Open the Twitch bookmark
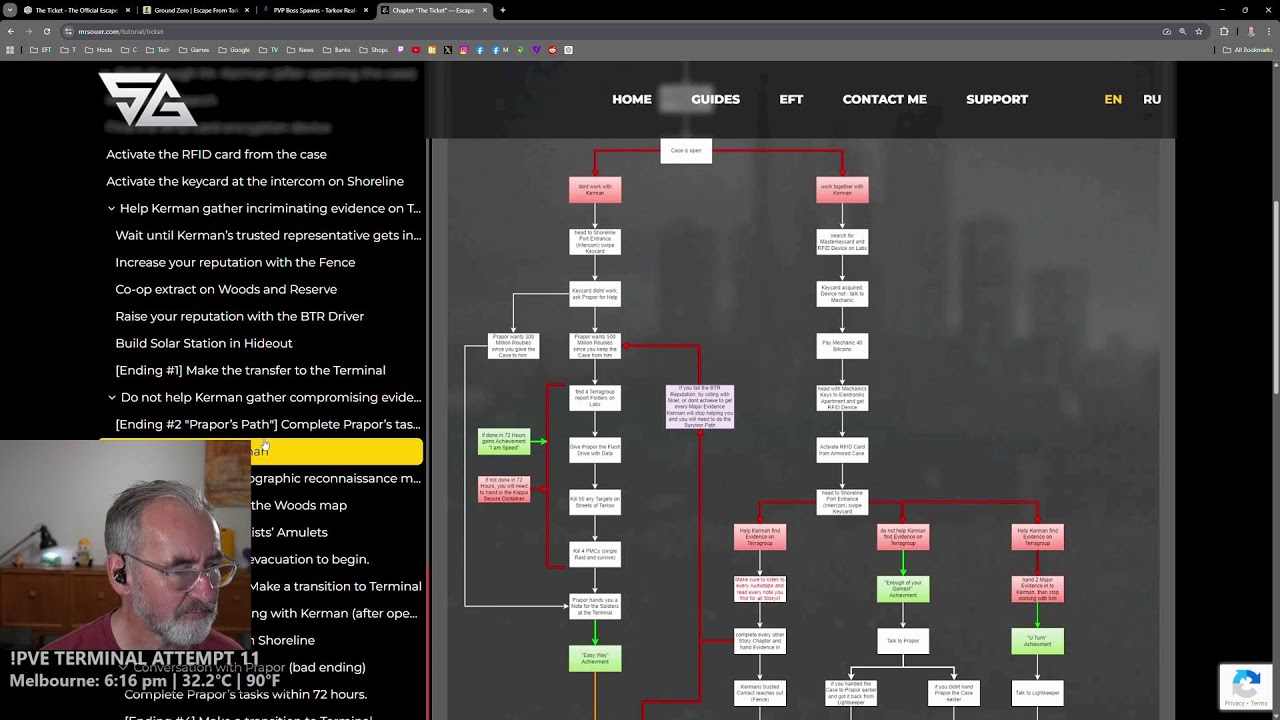 tap(401, 50)
